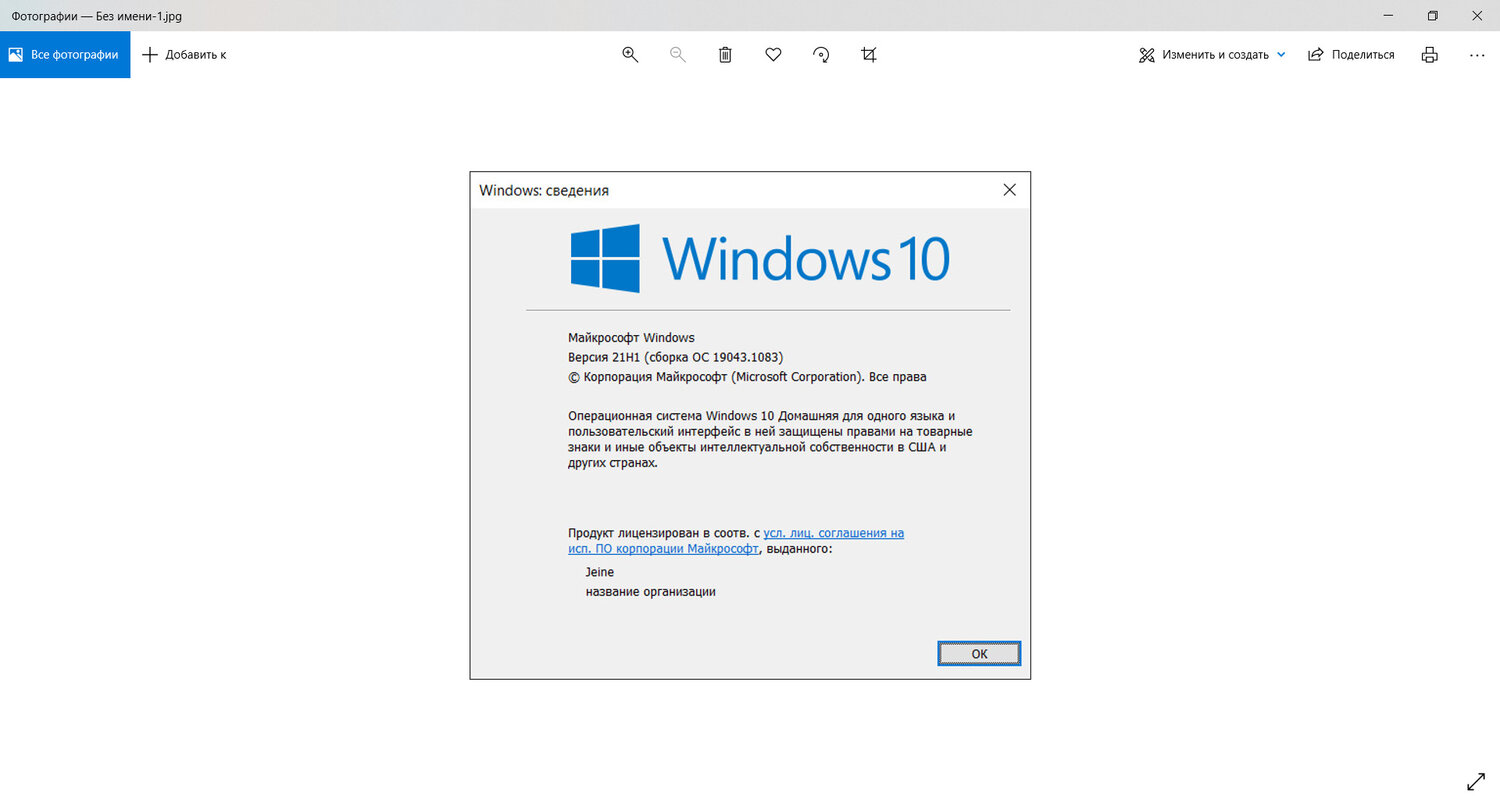Go back to Все фотографии
This screenshot has width=1500, height=797.
[65, 55]
